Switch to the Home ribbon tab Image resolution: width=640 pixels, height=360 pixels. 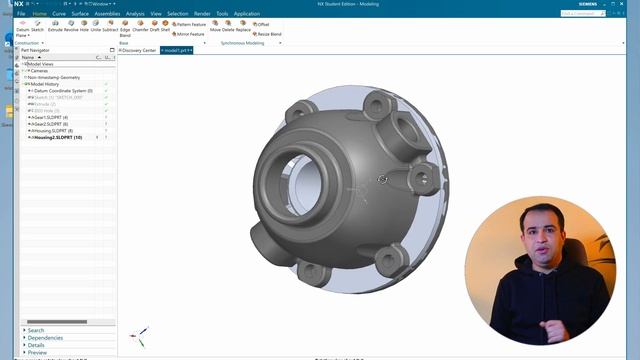click(x=40, y=13)
